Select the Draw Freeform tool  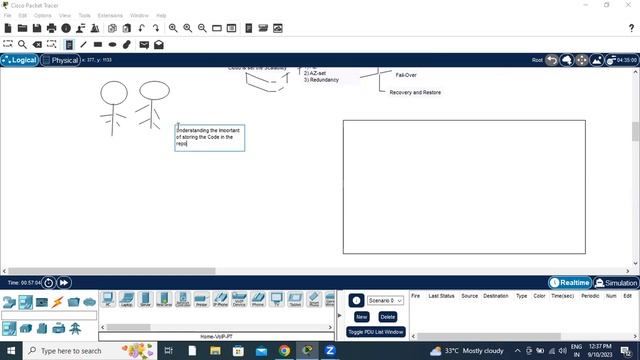tap(127, 44)
